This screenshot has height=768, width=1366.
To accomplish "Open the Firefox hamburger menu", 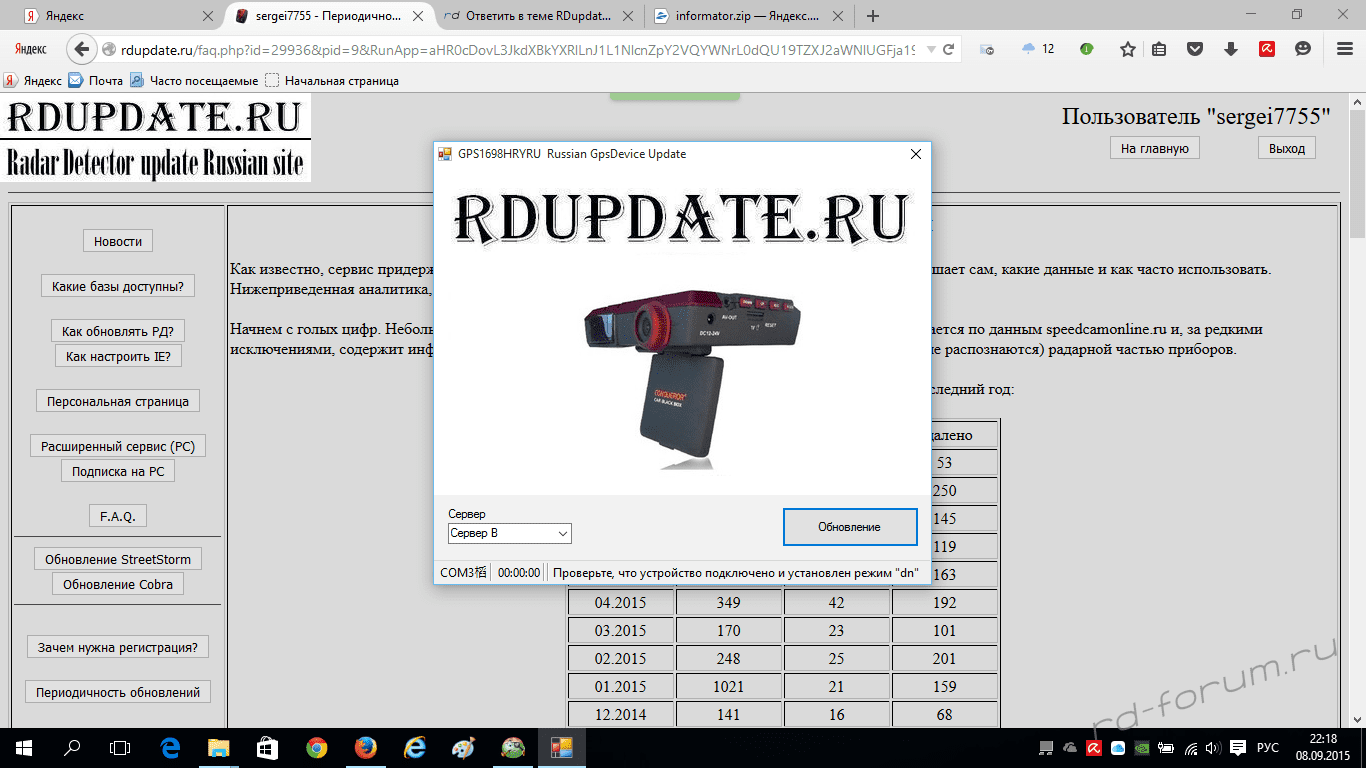I will coord(1344,49).
